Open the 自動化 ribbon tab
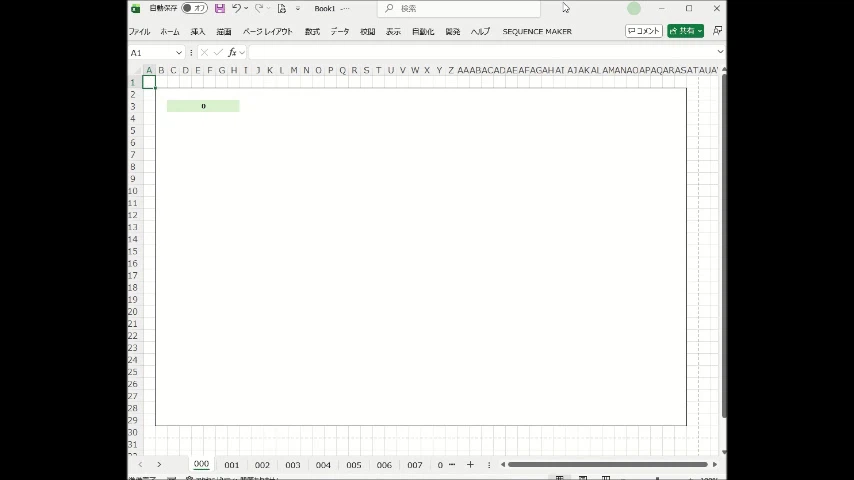The height and width of the screenshot is (480, 854). click(423, 32)
